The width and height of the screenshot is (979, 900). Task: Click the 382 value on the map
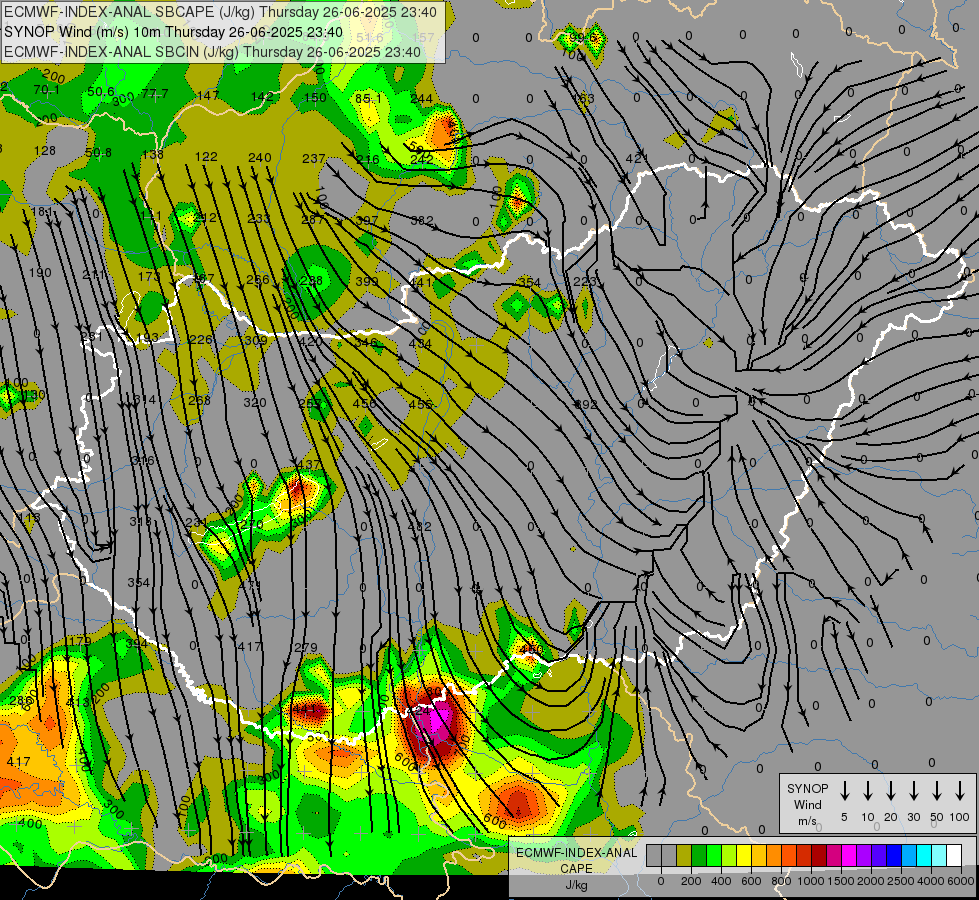click(421, 220)
